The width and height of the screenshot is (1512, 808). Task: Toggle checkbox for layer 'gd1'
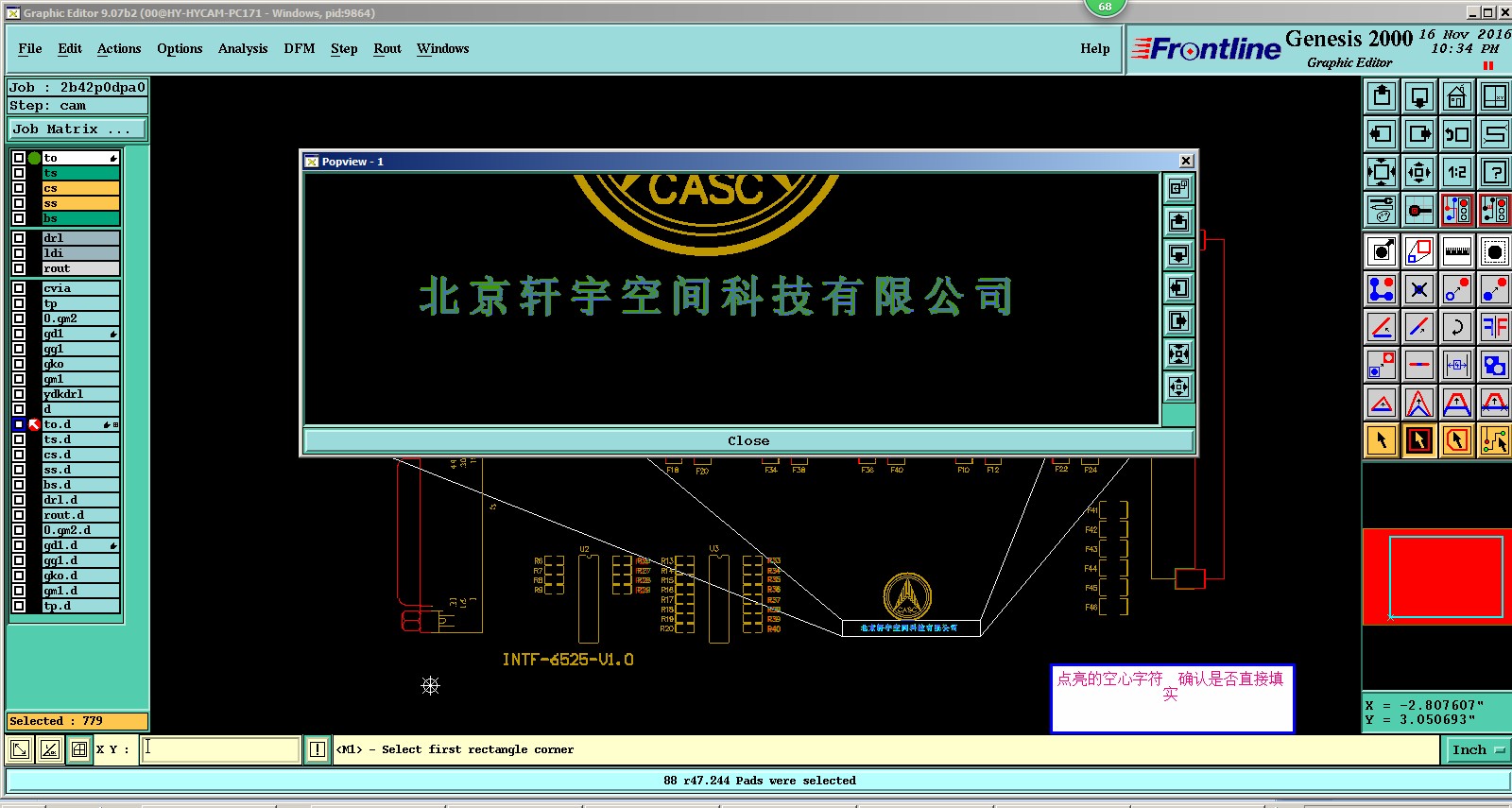click(19, 334)
